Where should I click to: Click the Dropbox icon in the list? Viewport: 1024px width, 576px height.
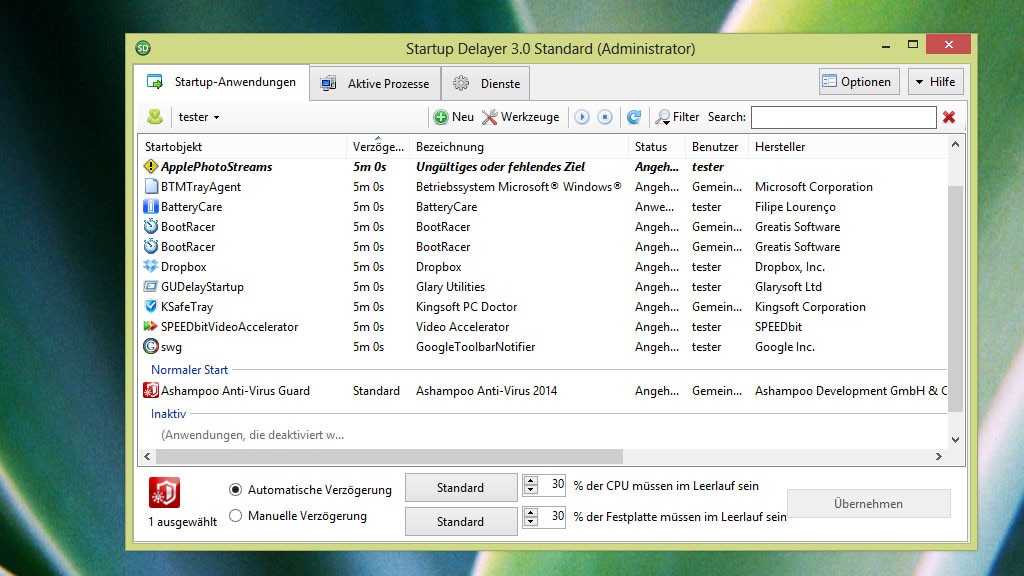point(151,266)
